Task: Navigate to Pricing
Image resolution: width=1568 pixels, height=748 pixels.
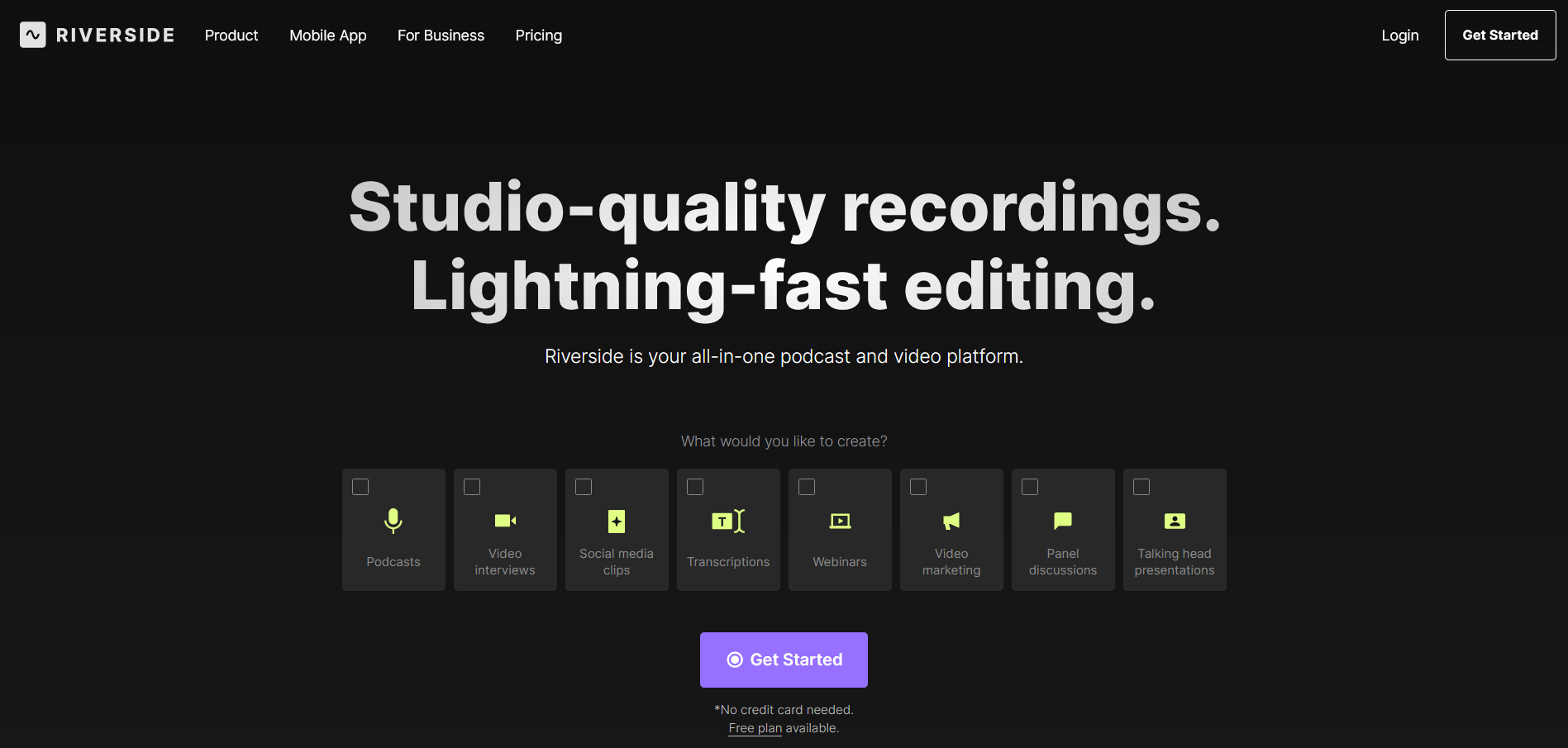Action: tap(539, 36)
